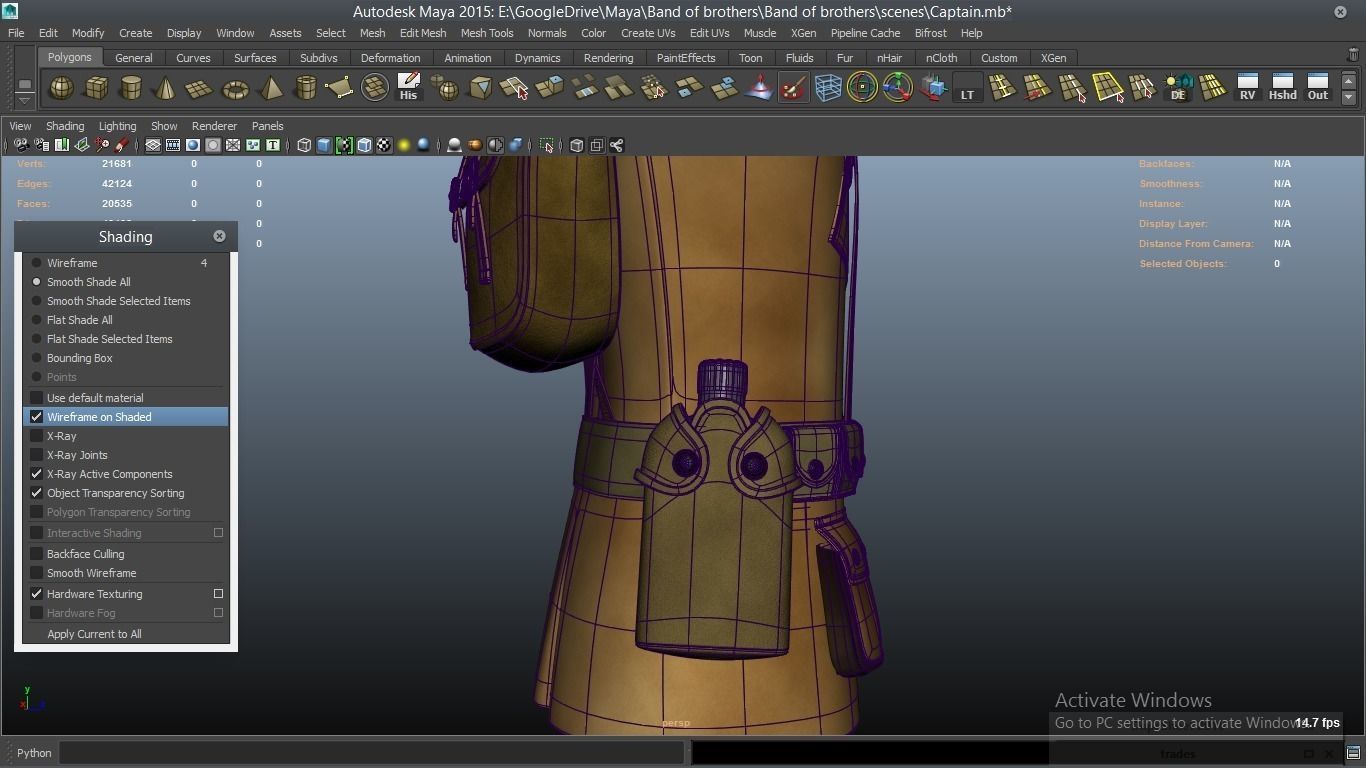The image size is (1366, 768).
Task: Uncheck Wireframe on Shaded
Action: tap(37, 417)
